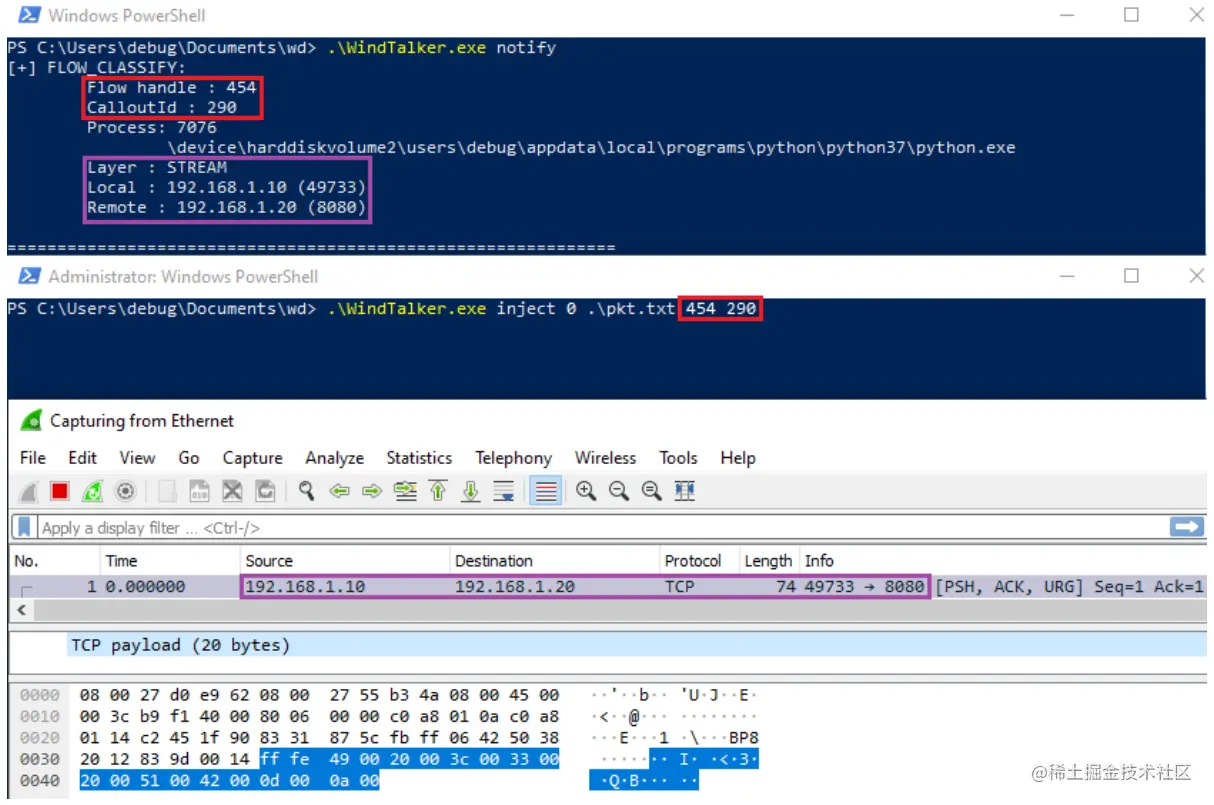Click hex dump row offset 0030
The height and width of the screenshot is (805, 1214).
pos(40,759)
